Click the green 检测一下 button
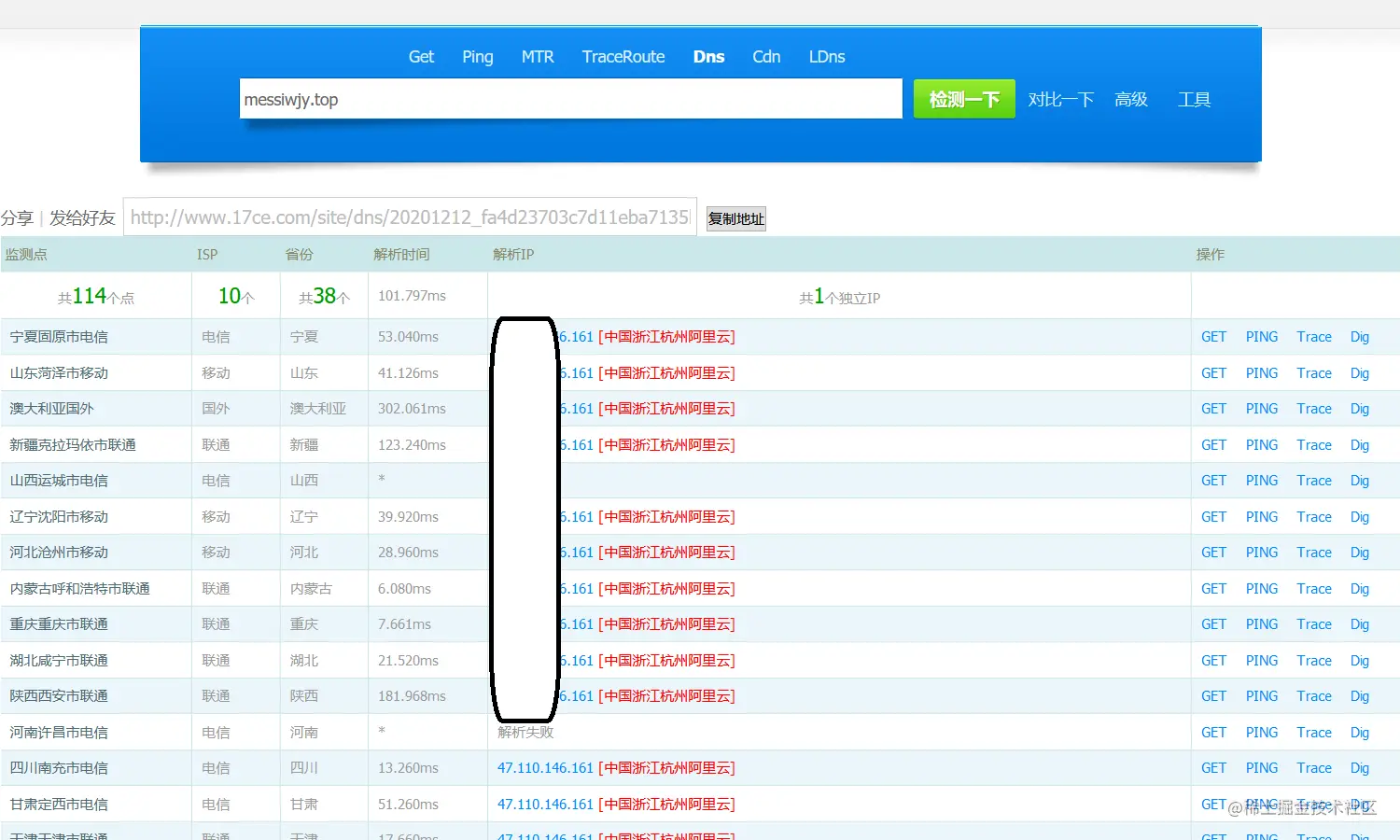 964,99
